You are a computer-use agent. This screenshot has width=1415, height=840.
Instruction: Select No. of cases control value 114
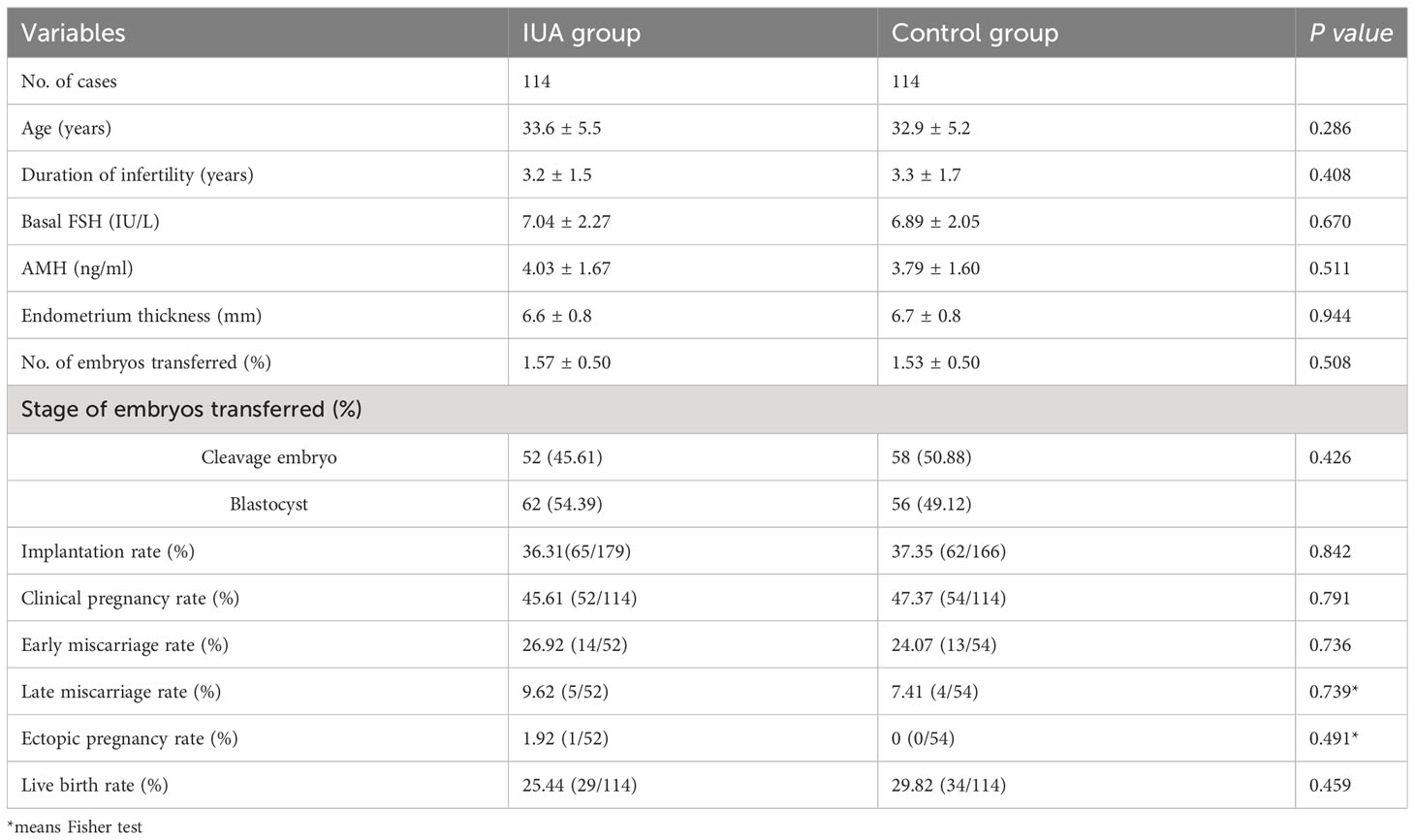(905, 81)
